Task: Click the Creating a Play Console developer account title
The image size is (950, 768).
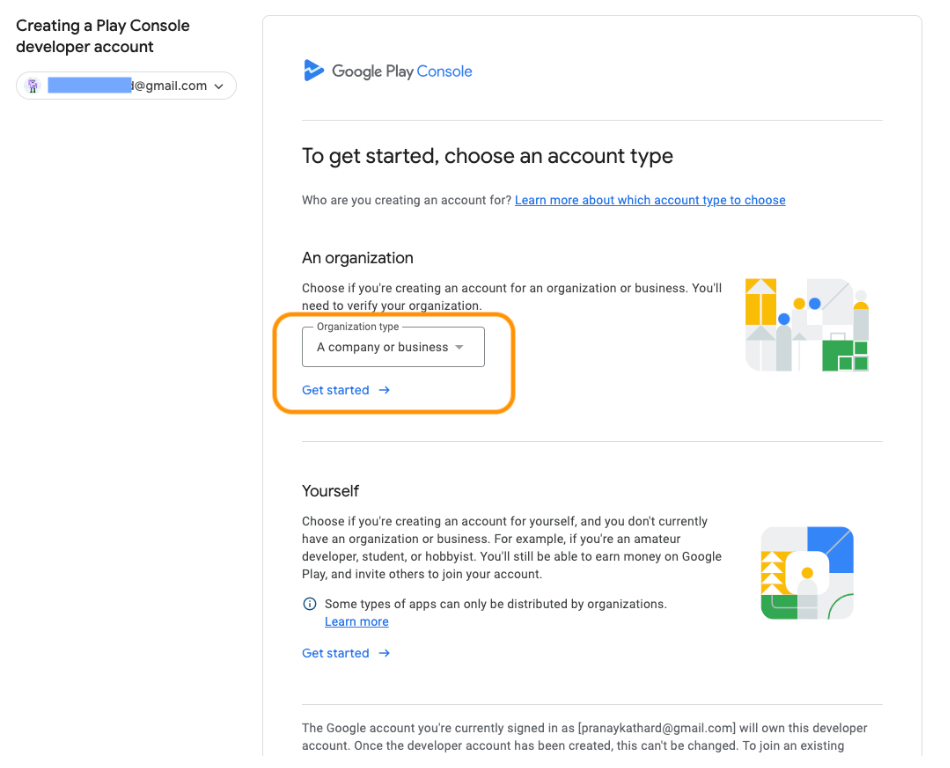Action: pyautogui.click(x=103, y=36)
